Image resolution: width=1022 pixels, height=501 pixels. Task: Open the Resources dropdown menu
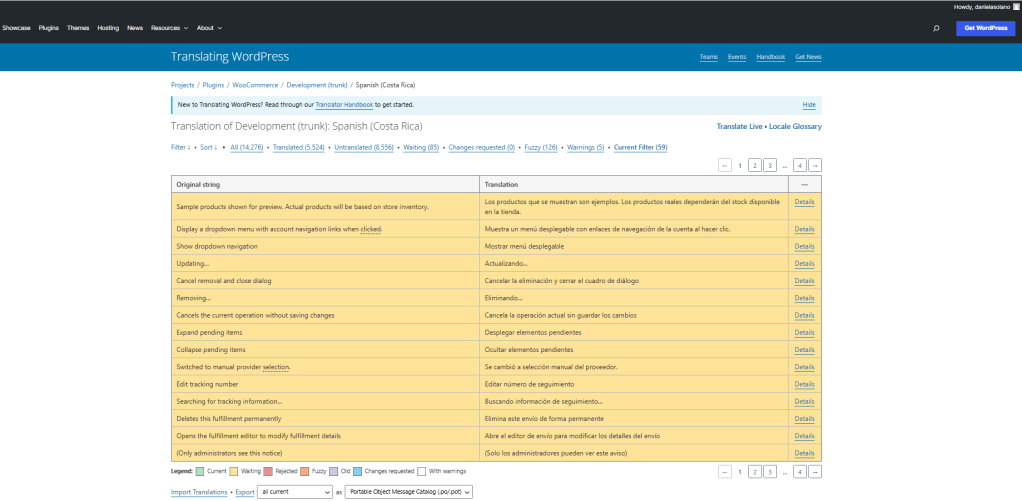pos(169,28)
